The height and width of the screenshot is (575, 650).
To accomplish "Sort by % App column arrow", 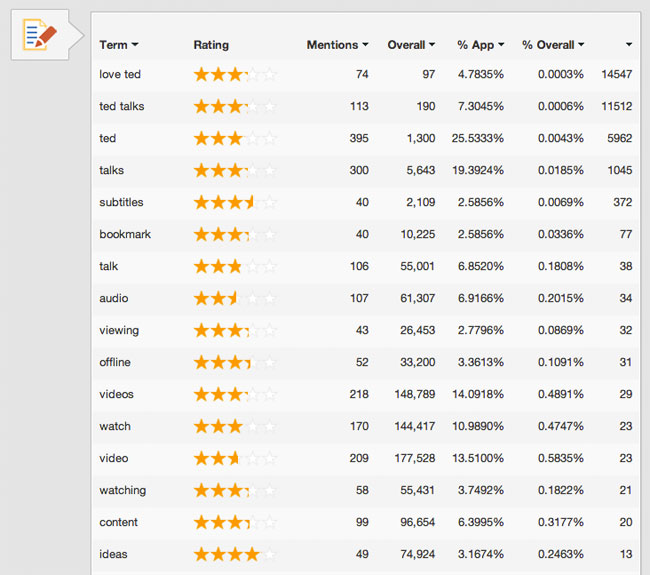I will tap(501, 45).
